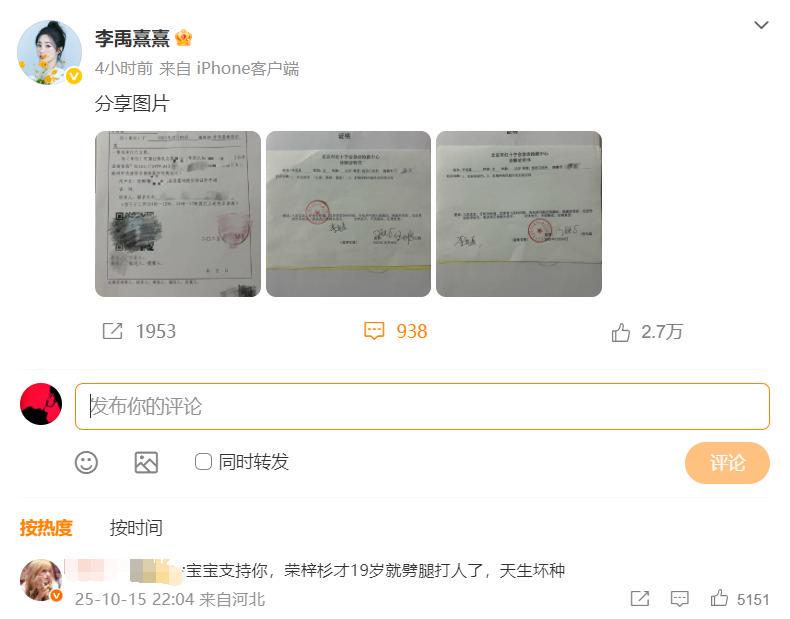Expand the post options chevron
This screenshot has height=619, width=790.
(761, 25)
